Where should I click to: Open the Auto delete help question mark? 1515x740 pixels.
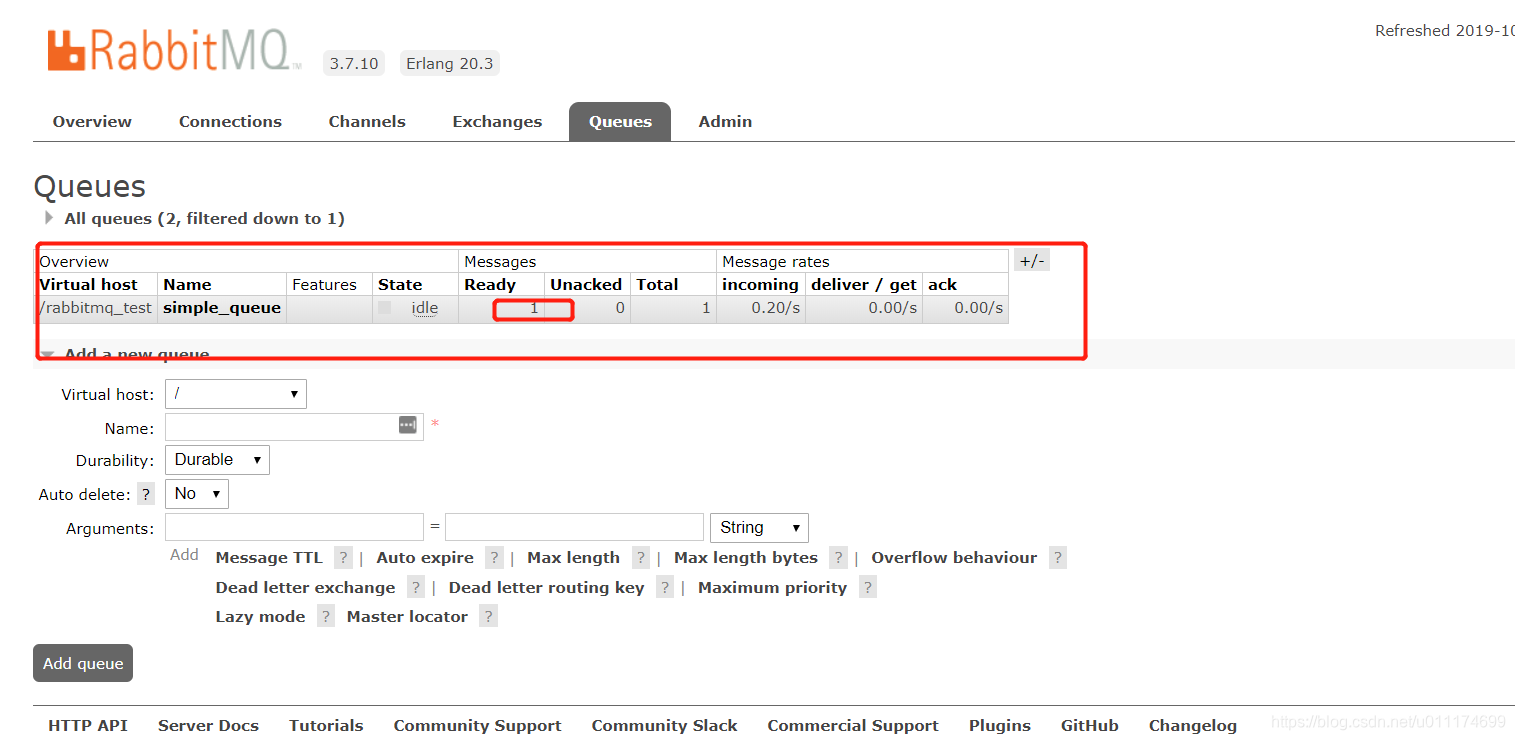pyautogui.click(x=146, y=494)
